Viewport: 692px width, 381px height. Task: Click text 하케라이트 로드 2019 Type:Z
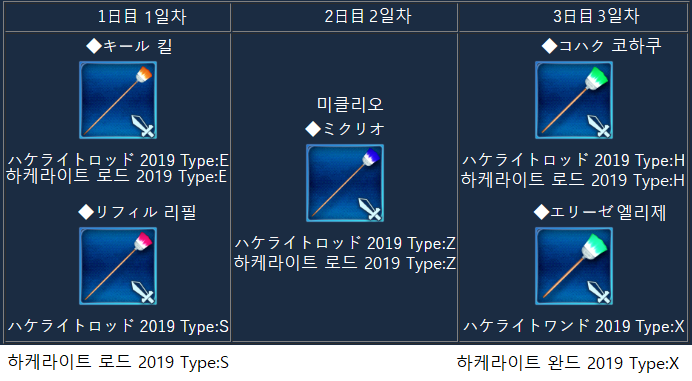pos(345,263)
